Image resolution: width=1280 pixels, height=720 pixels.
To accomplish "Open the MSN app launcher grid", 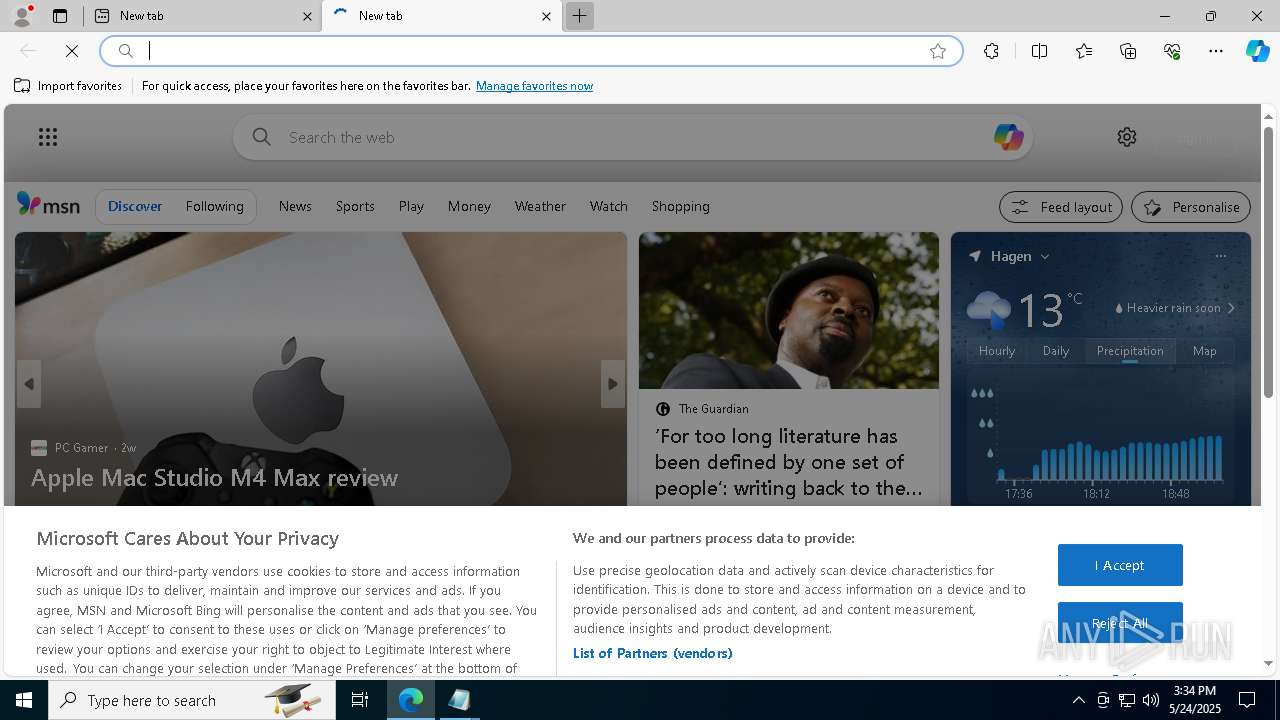I will (48, 137).
